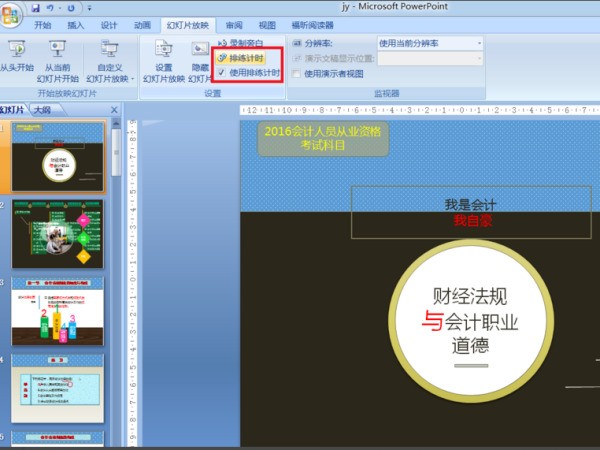Switch to the Insert (插入) tab
This screenshot has width=600, height=450.
click(76, 25)
